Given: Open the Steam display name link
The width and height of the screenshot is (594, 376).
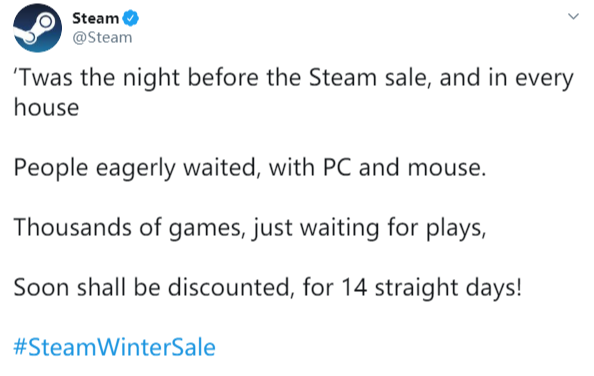Looking at the screenshot, I should coord(95,18).
